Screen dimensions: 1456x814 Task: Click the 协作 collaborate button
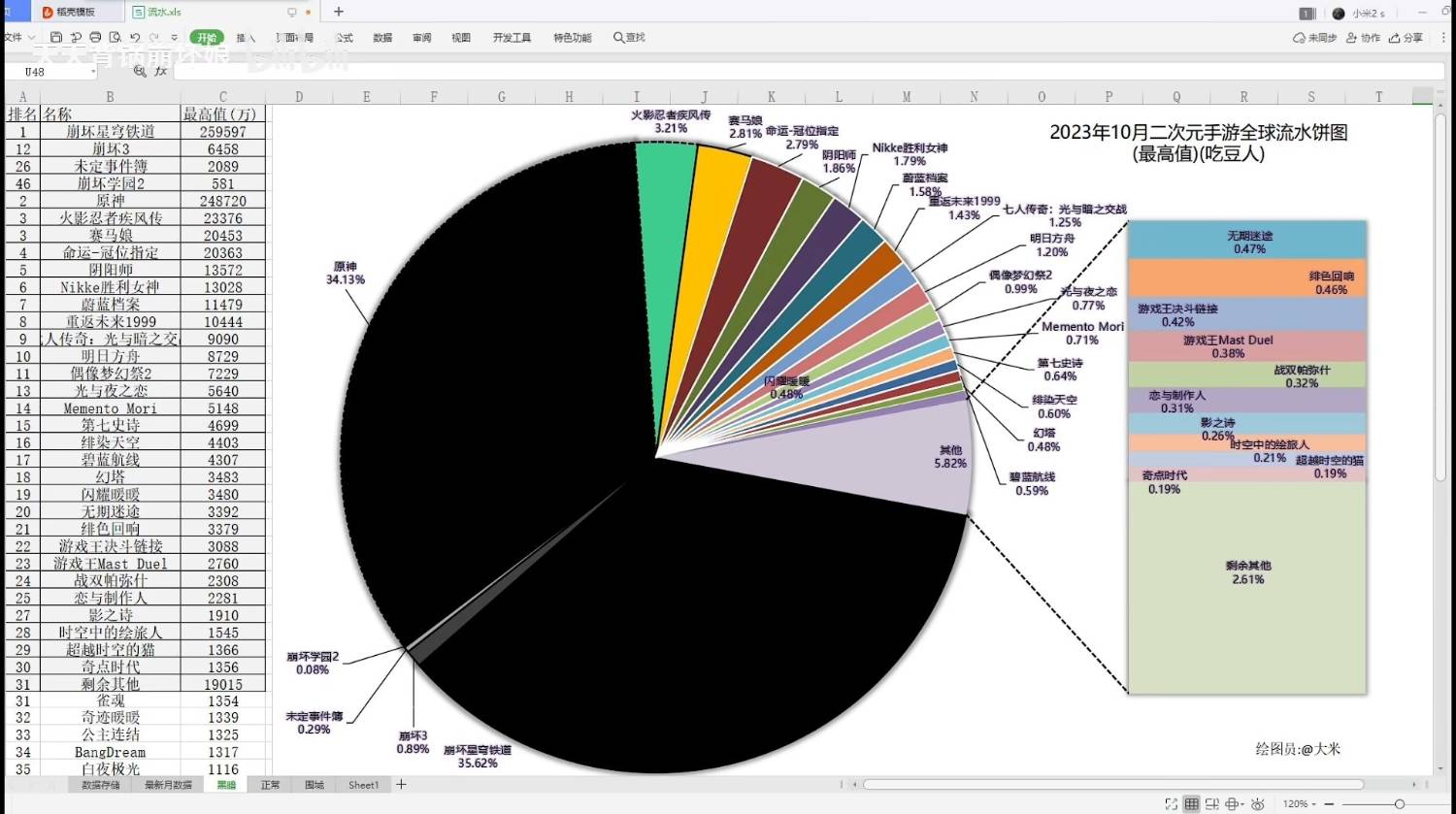click(x=1363, y=38)
